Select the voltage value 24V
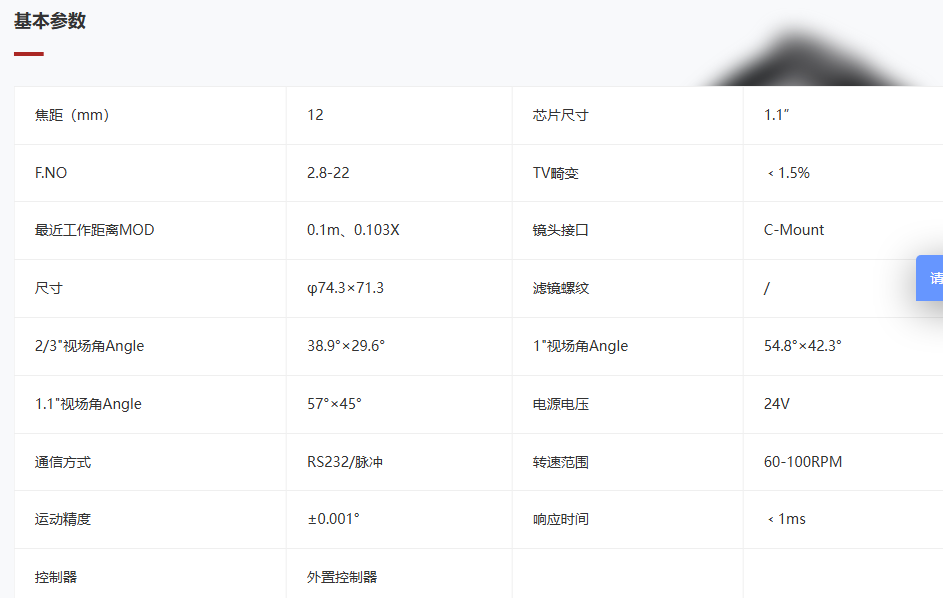 776,404
